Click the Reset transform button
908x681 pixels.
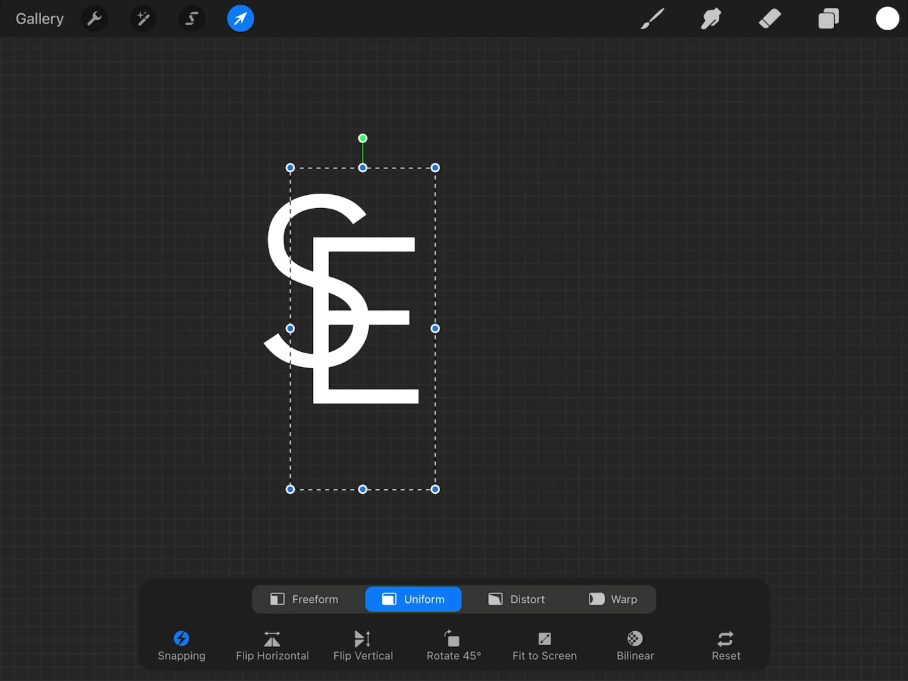coord(726,646)
